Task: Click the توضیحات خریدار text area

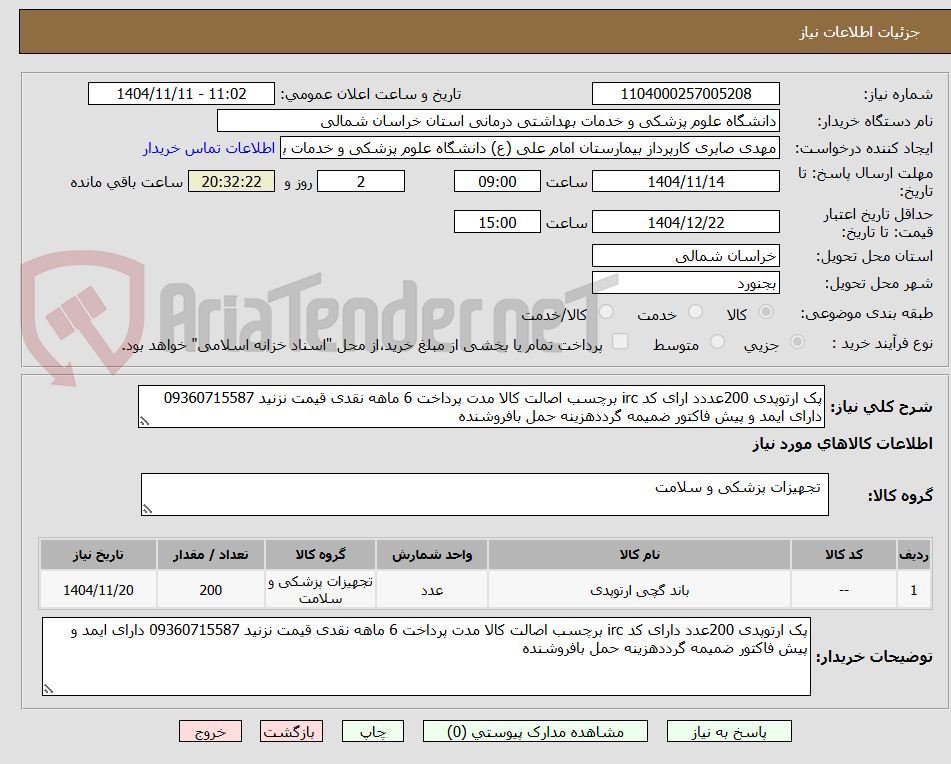Action: [426, 657]
